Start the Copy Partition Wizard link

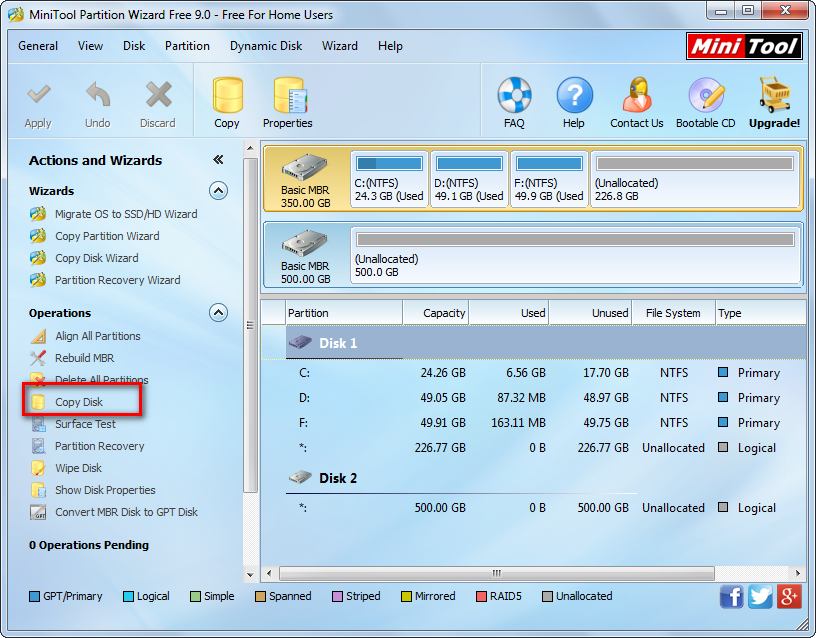(x=107, y=236)
